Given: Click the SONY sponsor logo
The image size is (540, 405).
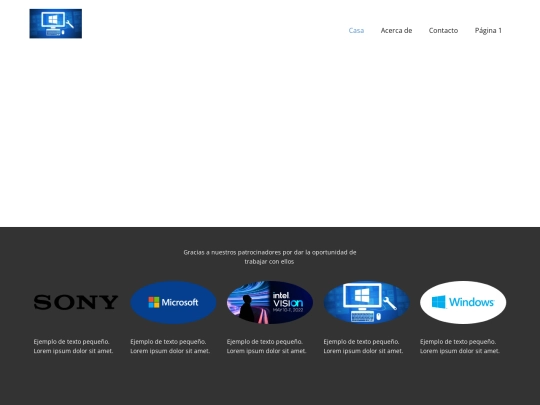Looking at the screenshot, I should tap(76, 302).
